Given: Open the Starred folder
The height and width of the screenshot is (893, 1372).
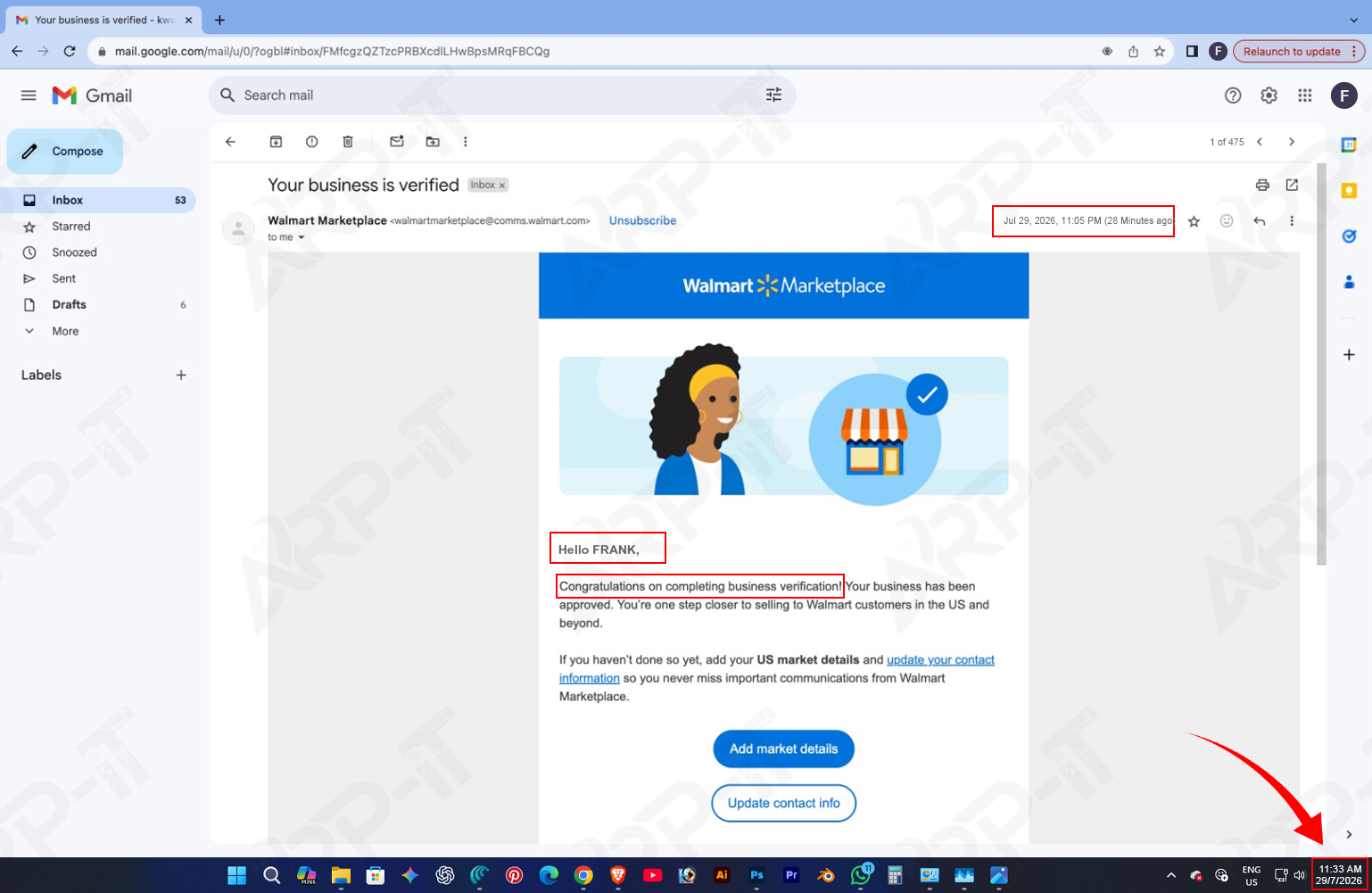Looking at the screenshot, I should tap(98, 227).
